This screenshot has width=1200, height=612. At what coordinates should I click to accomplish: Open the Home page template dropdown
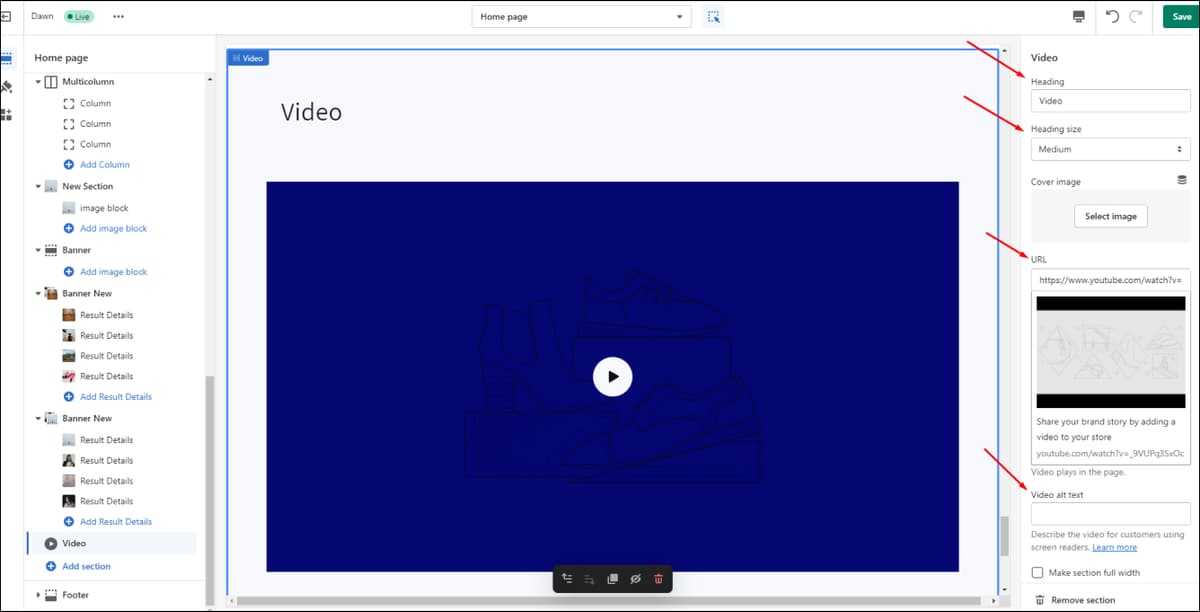(582, 17)
